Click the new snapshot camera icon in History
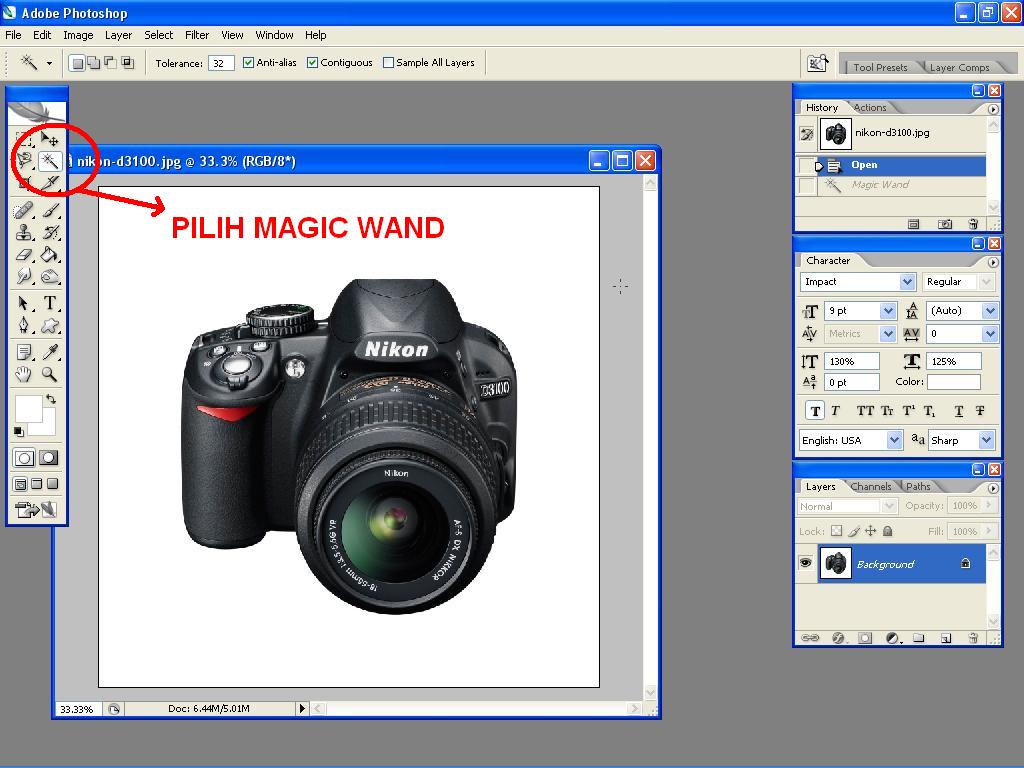 945,224
